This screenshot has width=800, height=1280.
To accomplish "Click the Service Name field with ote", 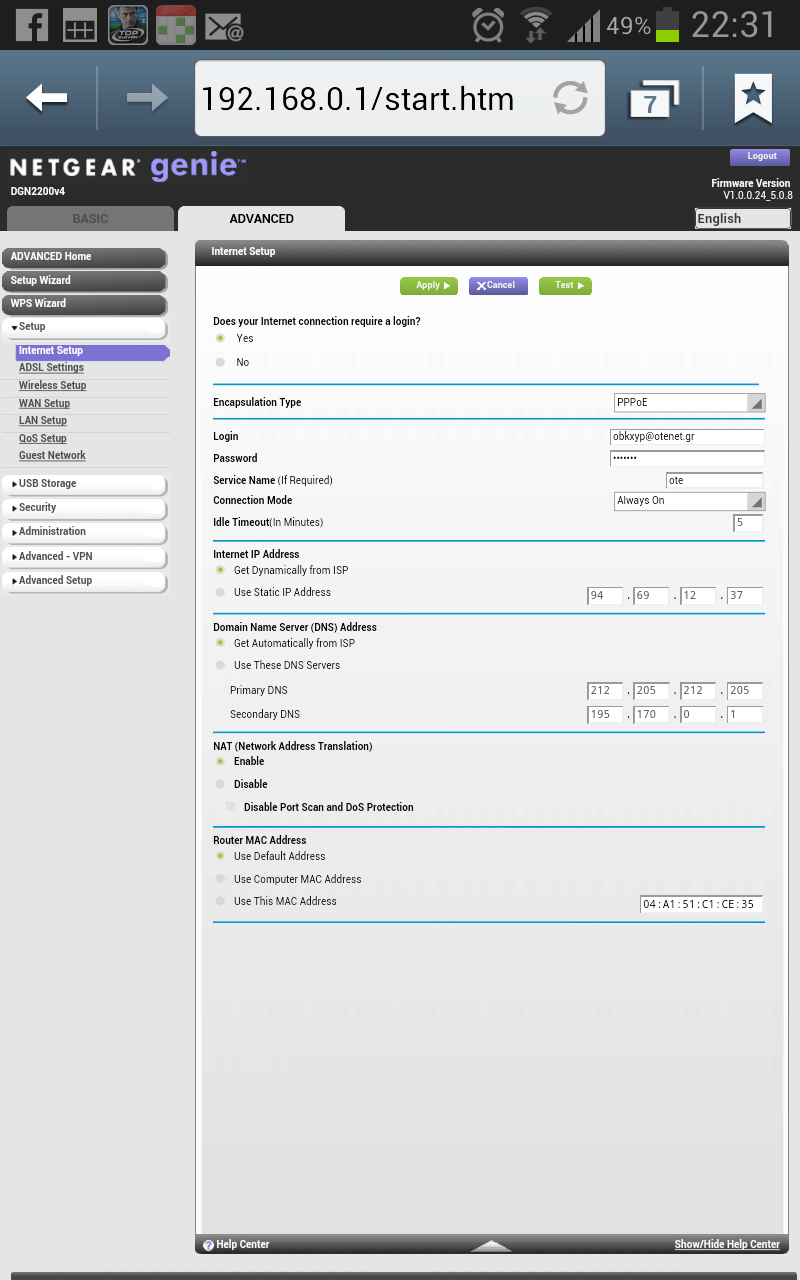I will (714, 481).
